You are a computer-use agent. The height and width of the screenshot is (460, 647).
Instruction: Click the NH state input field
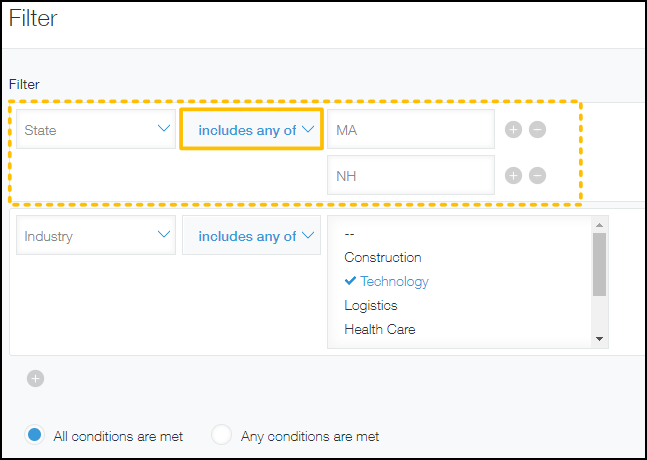(410, 176)
